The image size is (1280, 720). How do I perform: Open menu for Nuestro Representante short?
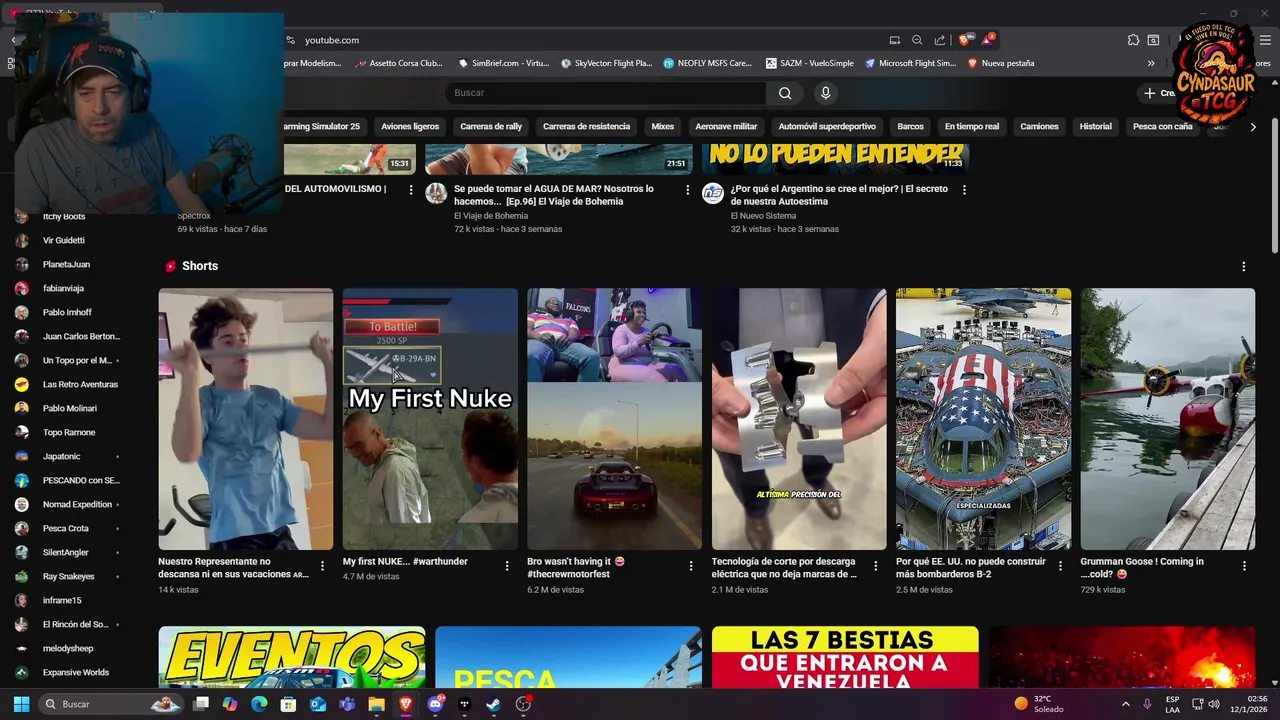[x=322, y=566]
